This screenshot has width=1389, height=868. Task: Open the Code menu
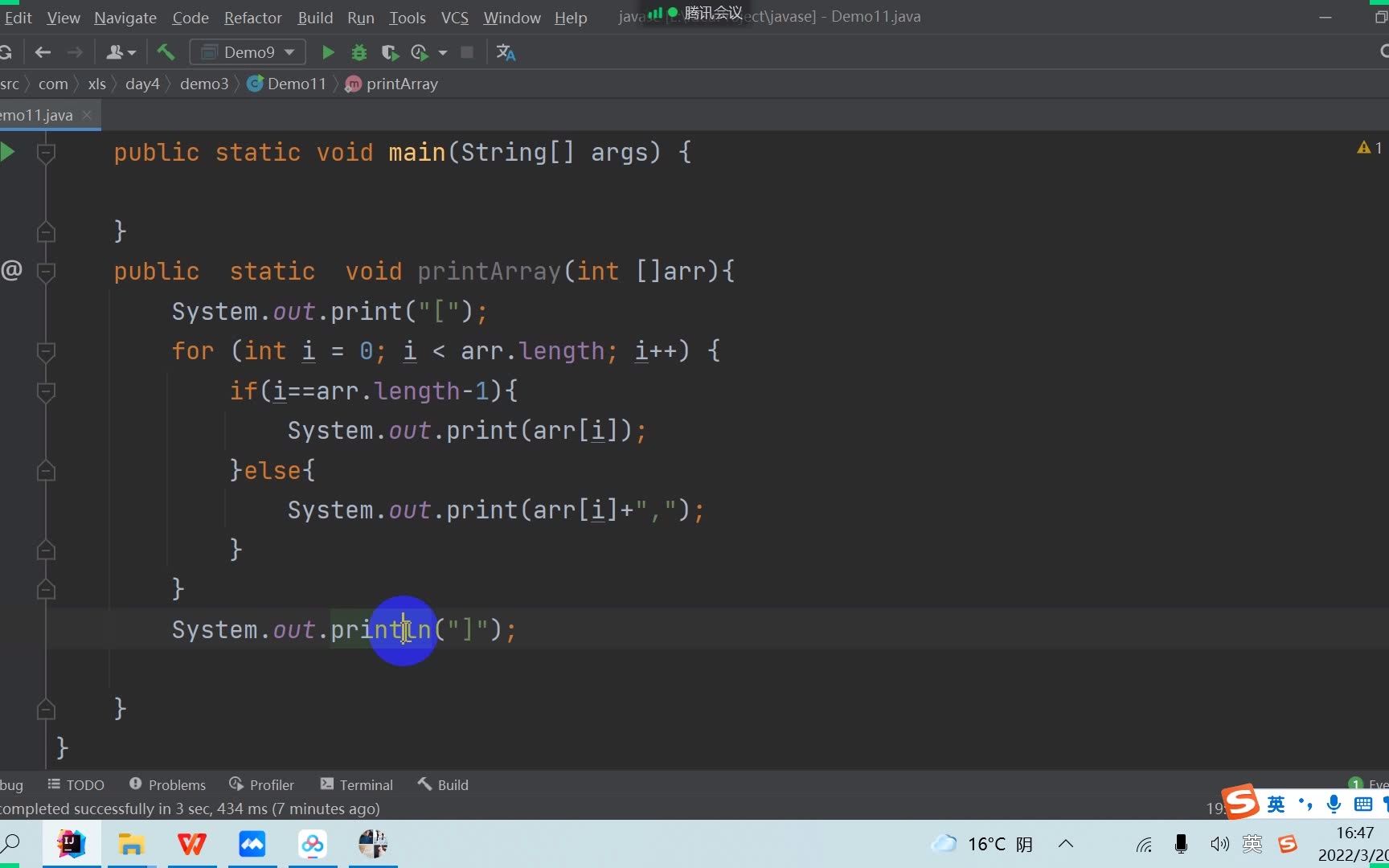[191, 18]
